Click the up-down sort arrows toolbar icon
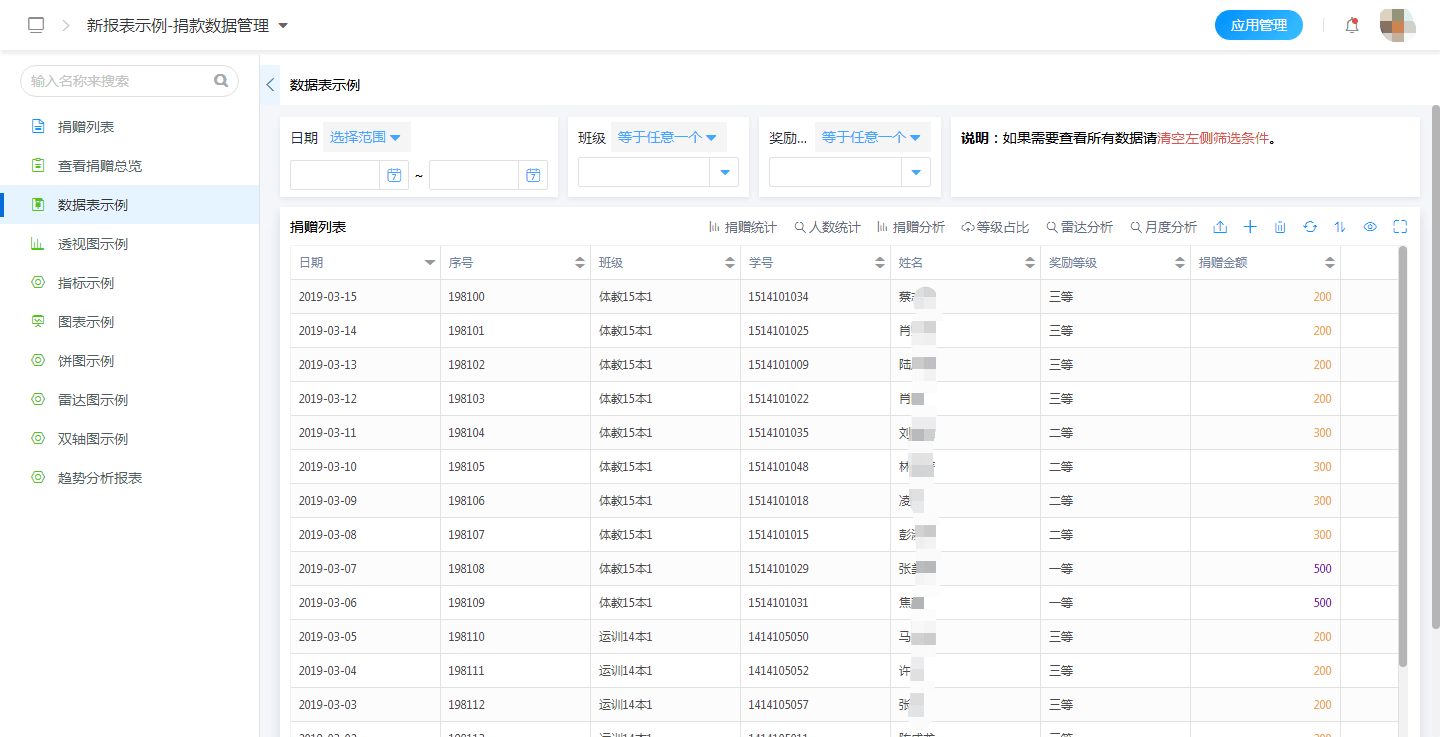 point(1340,227)
